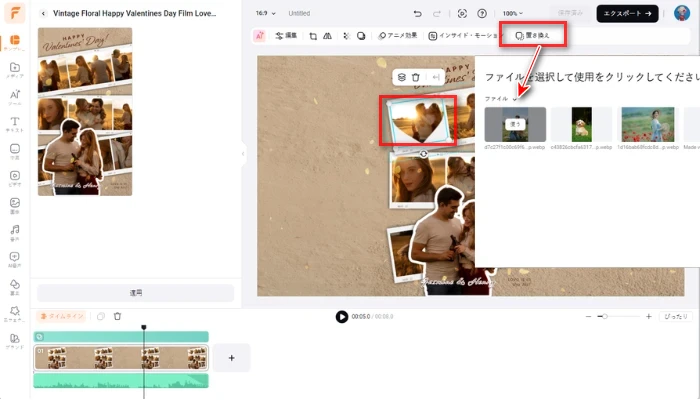
Task: Select the golden retriever dog thumbnail
Action: 581,124
